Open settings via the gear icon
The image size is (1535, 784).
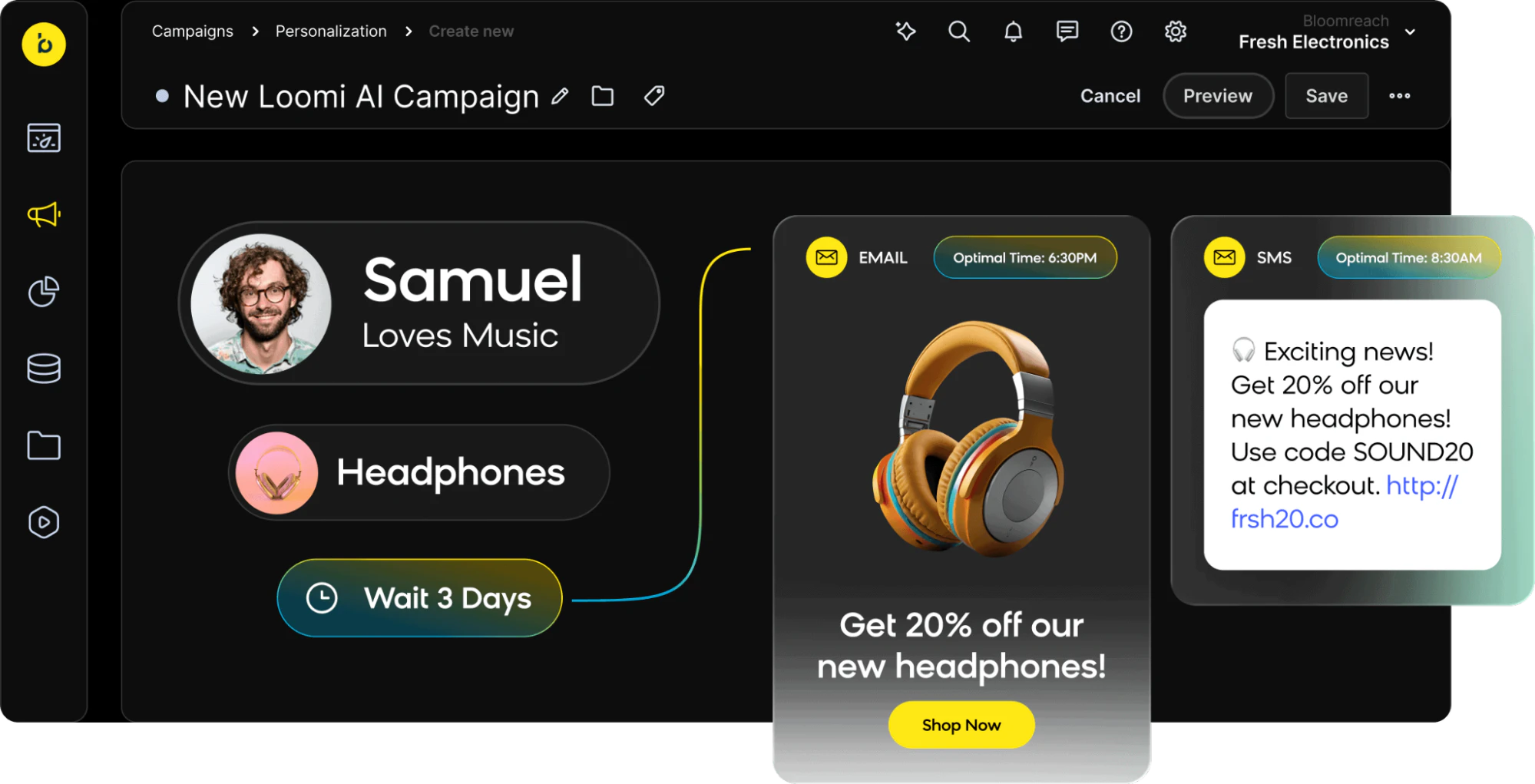pyautogui.click(x=1175, y=31)
